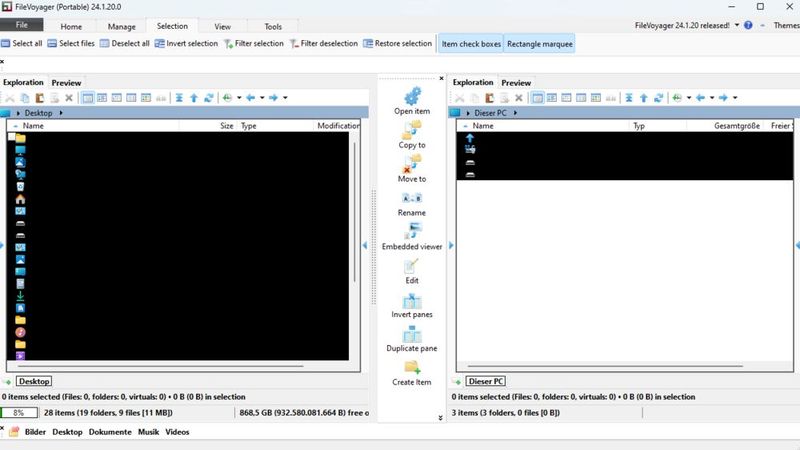800x450 pixels.
Task: Open the File menu
Action: (22, 25)
